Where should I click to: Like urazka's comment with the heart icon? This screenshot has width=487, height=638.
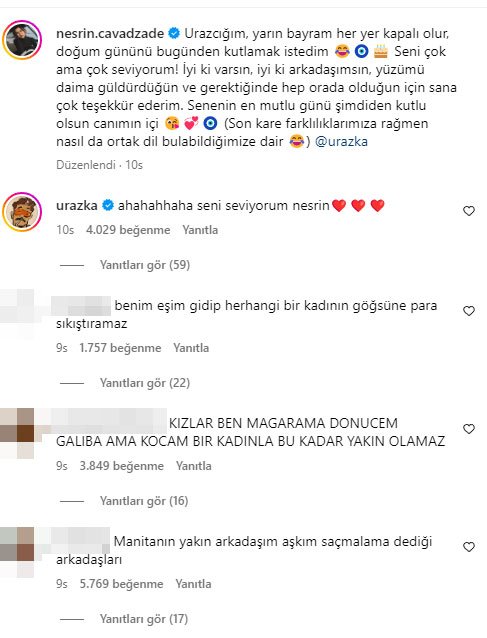click(469, 211)
